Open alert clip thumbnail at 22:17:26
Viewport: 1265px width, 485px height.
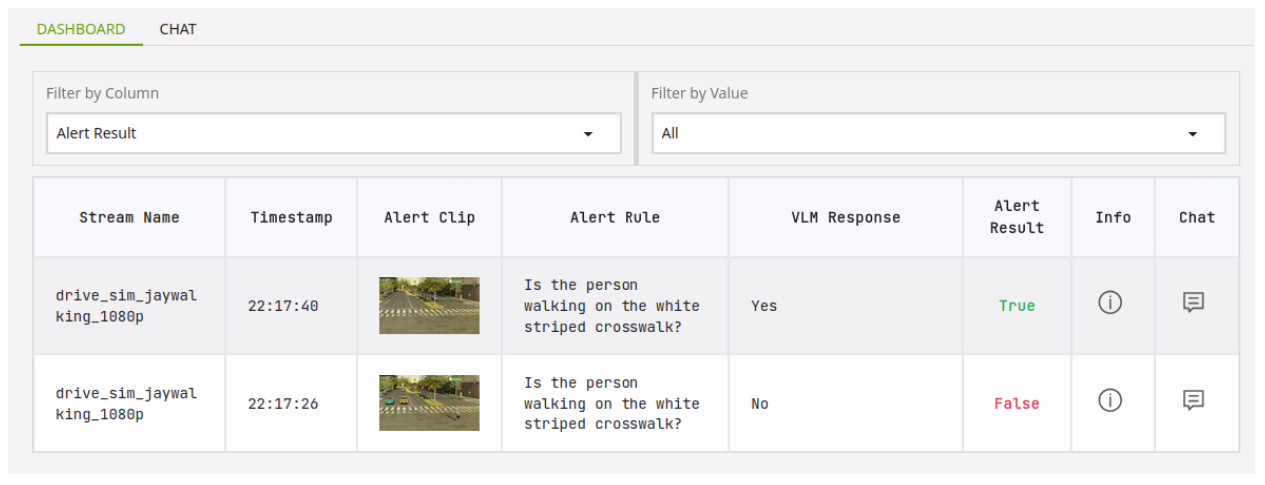[429, 403]
